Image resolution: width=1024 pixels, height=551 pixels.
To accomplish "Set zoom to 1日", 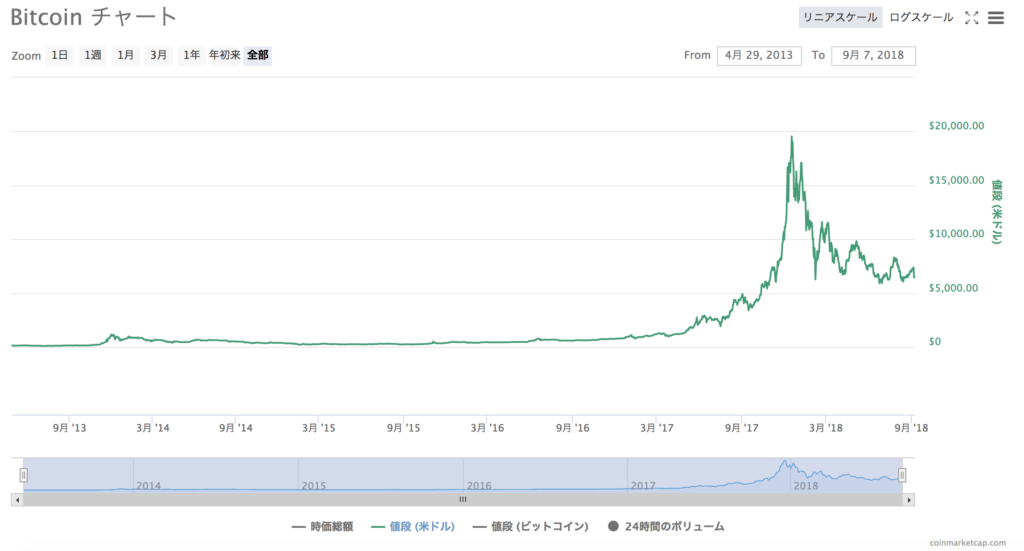I will coord(59,55).
